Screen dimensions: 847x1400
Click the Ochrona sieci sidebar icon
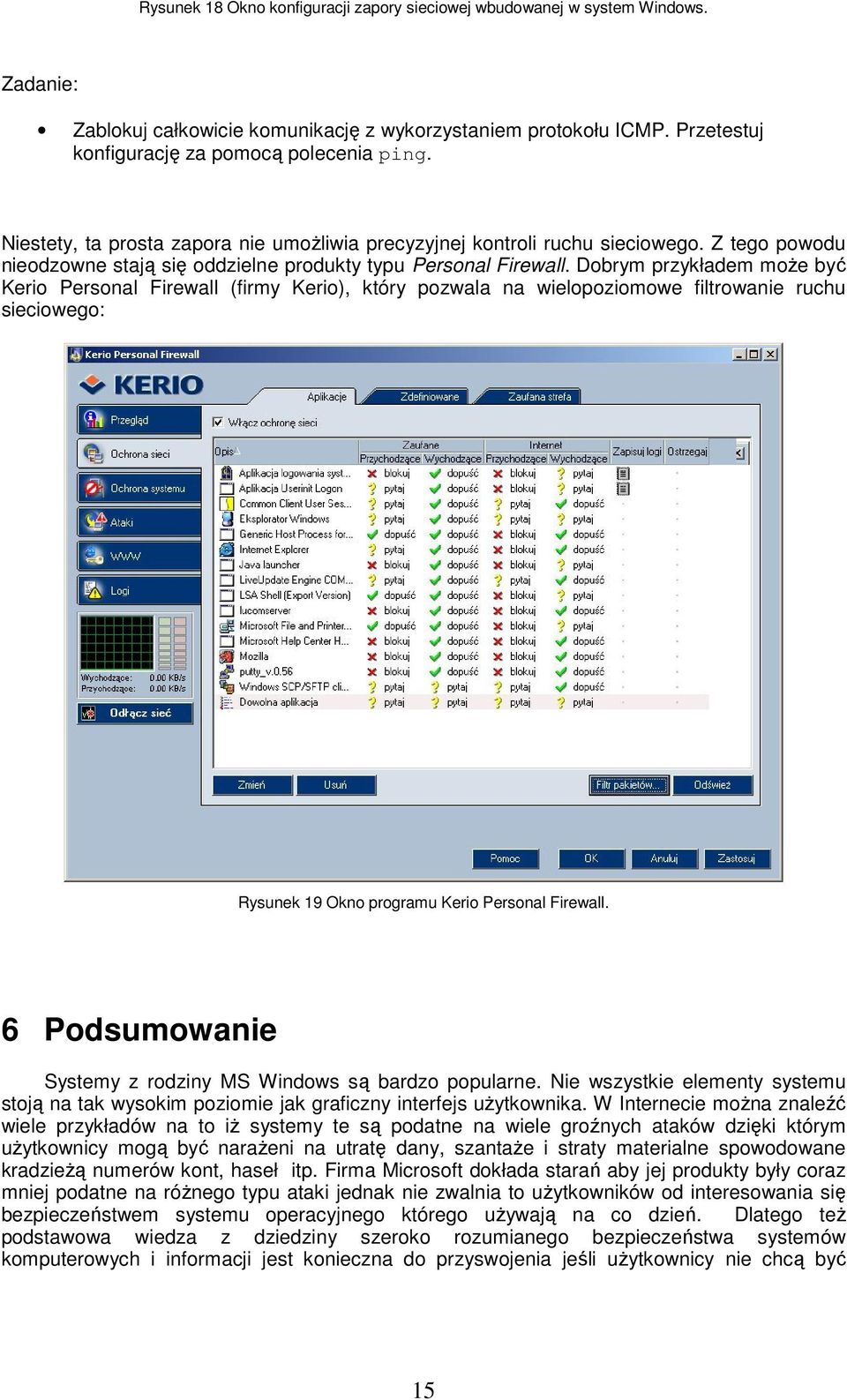tap(92, 454)
